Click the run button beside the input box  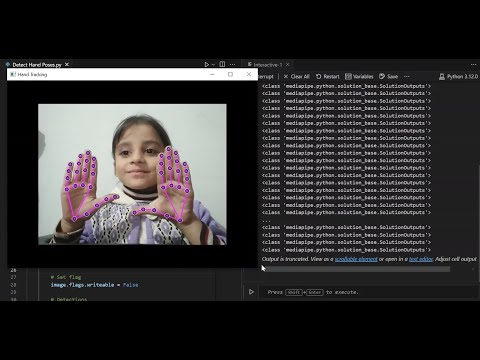tap(251, 292)
